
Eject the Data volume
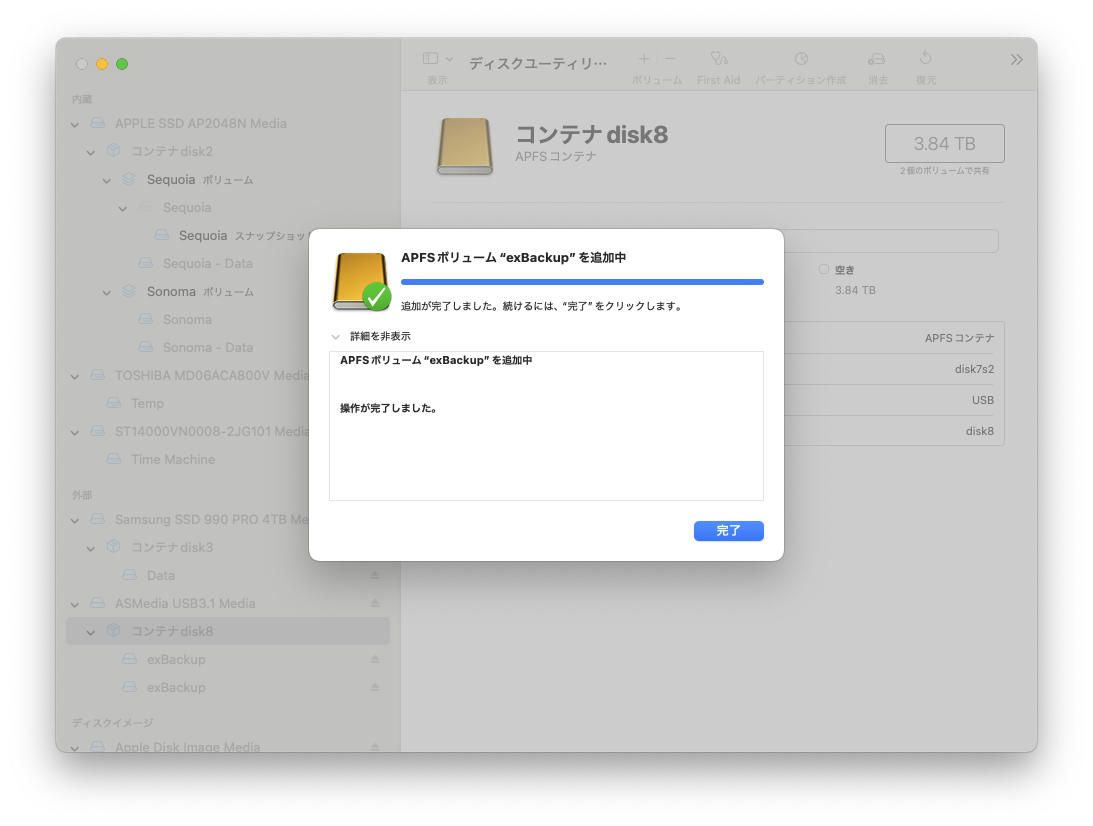pyautogui.click(x=375, y=576)
